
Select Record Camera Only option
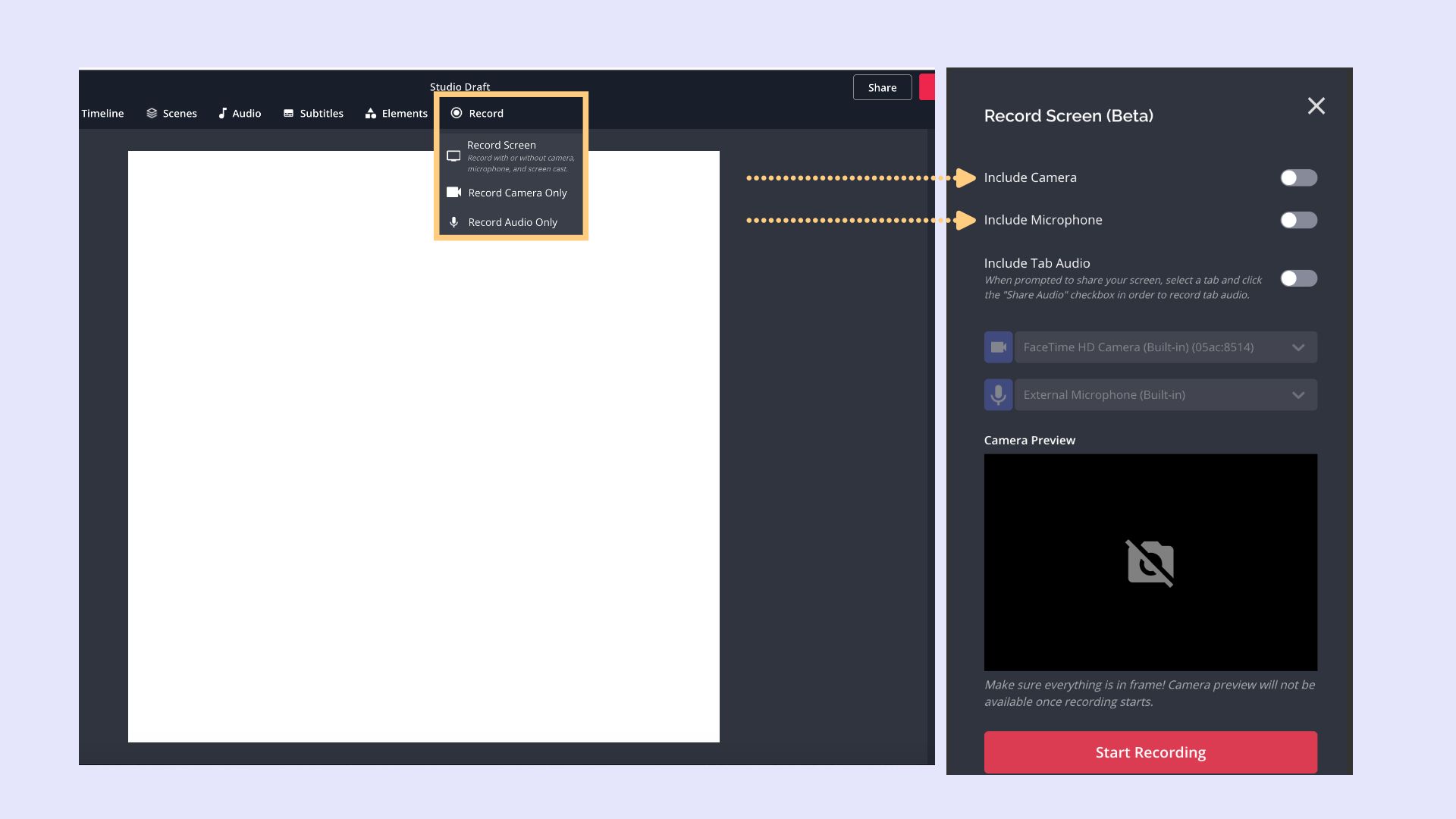pos(516,193)
